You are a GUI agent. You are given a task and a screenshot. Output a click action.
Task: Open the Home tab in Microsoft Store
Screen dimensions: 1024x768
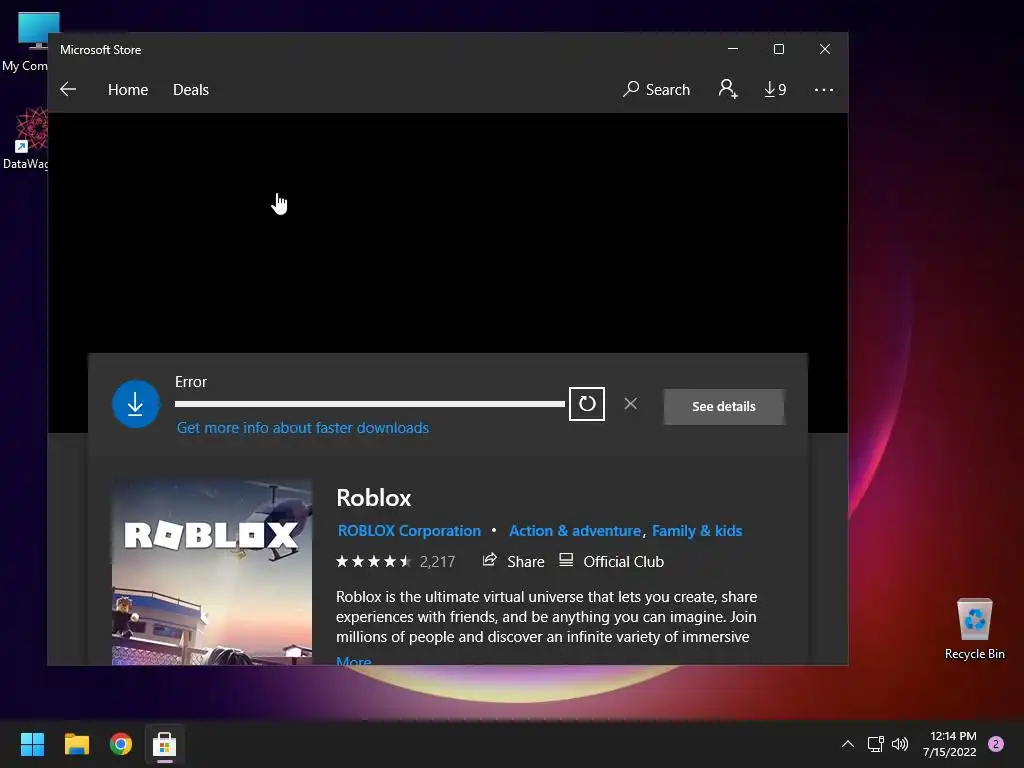[x=128, y=89]
